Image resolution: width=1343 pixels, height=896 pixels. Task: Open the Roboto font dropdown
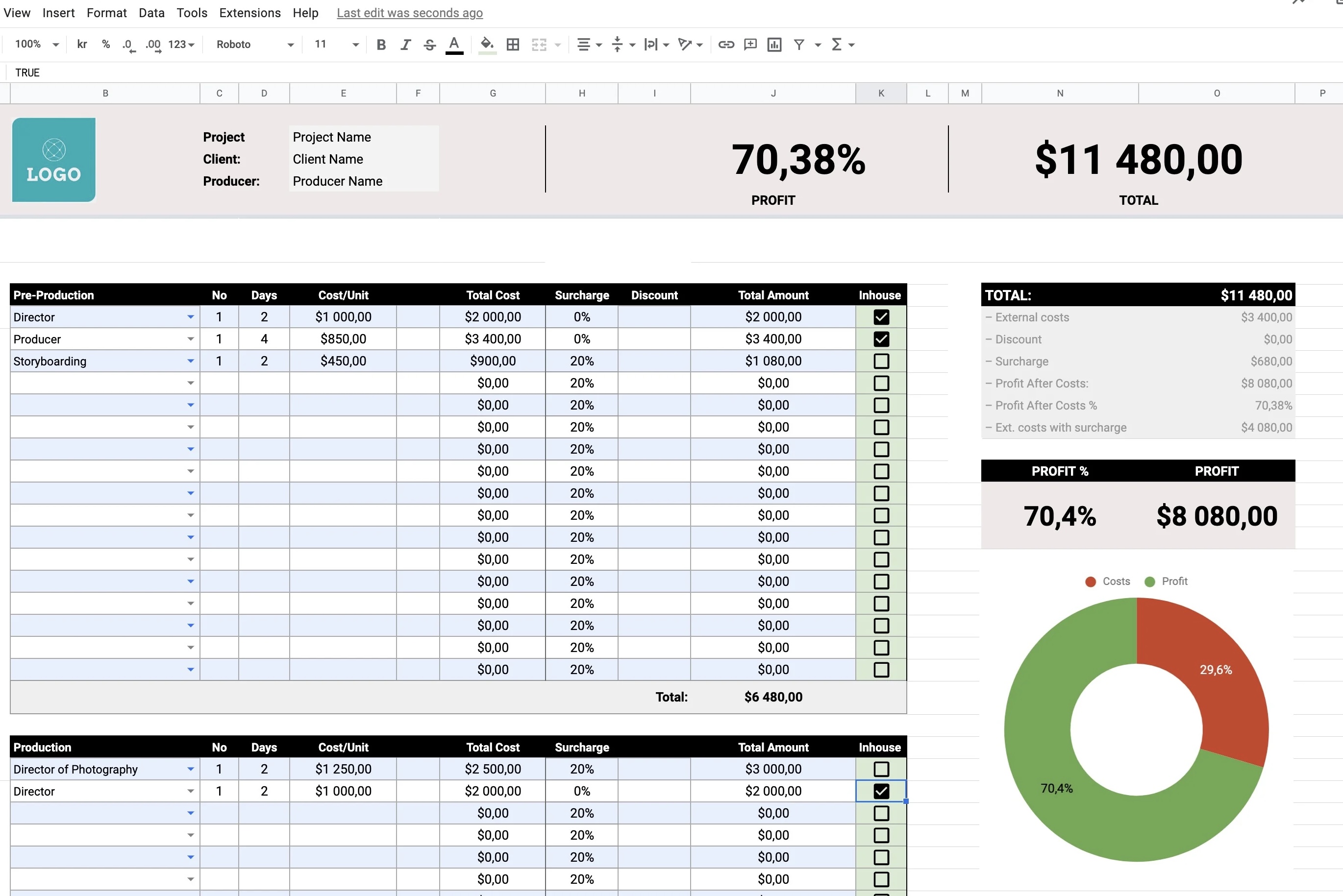coord(254,45)
